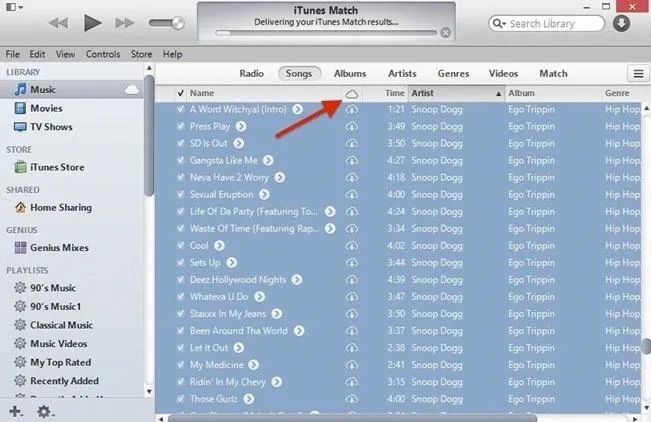Open the File menu
Viewport: 651px width, 422px height.
click(12, 54)
